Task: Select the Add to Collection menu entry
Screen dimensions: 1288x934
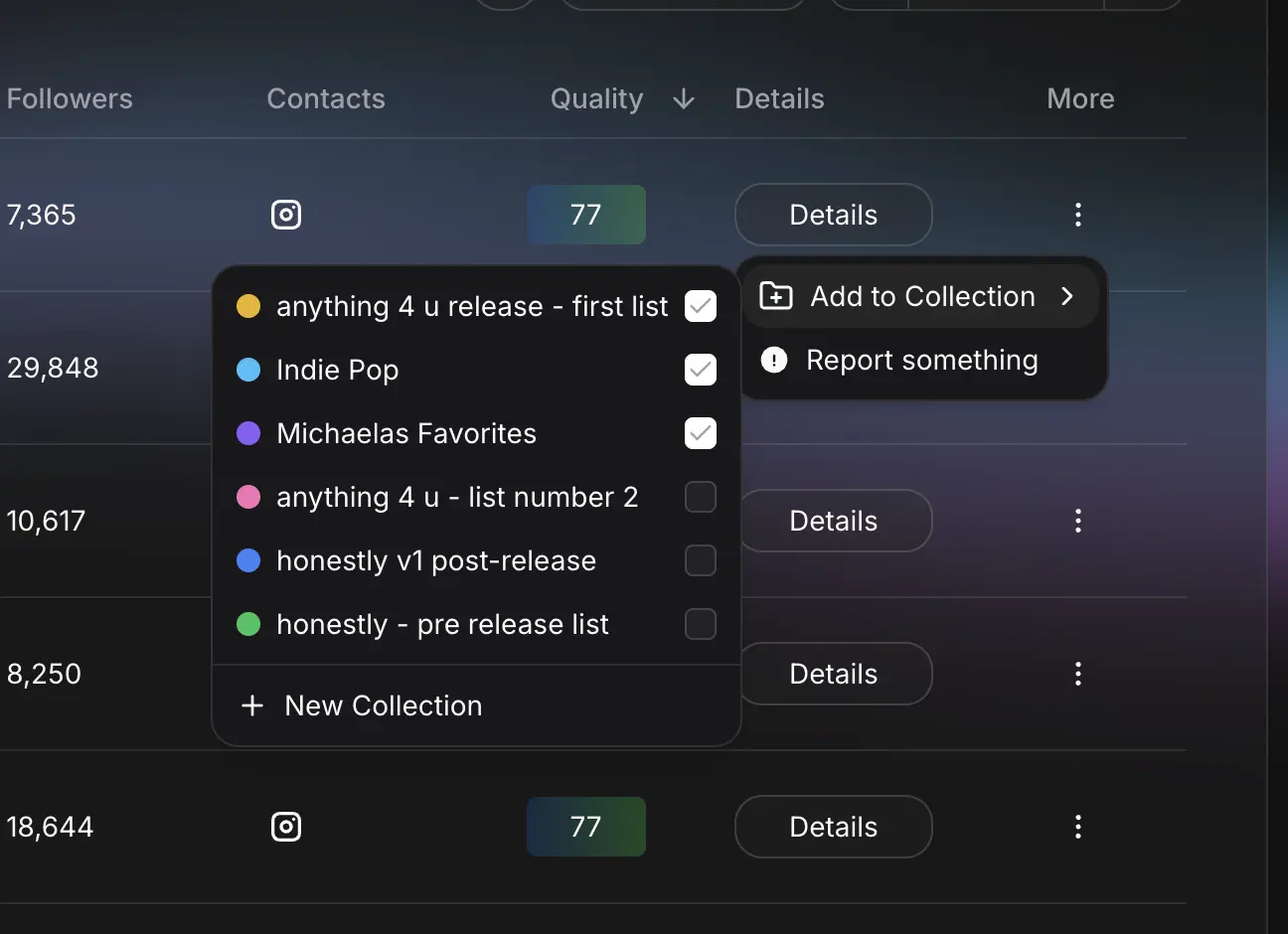Action: [921, 296]
